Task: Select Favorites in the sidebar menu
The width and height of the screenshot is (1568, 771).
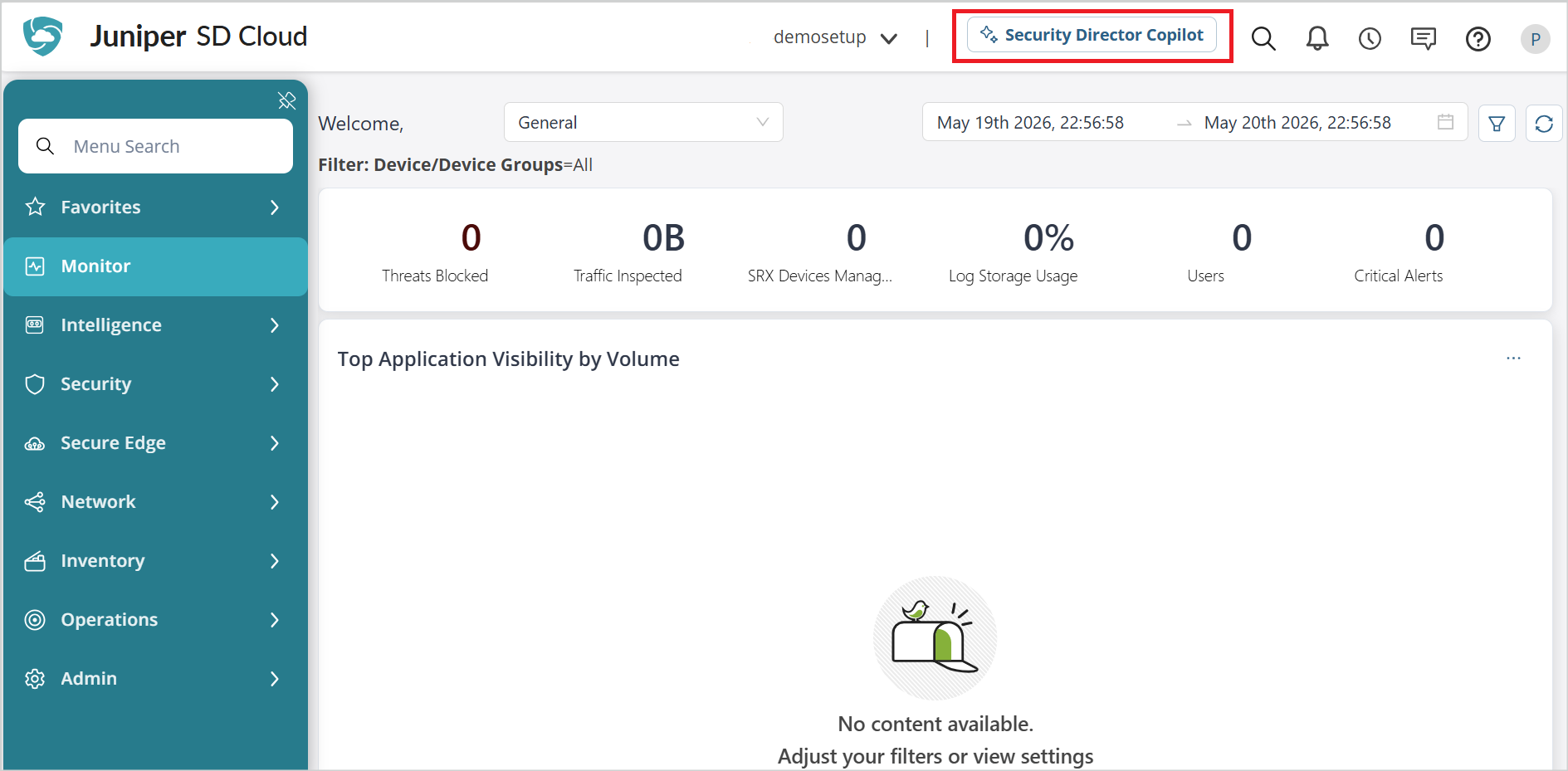Action: pos(156,207)
